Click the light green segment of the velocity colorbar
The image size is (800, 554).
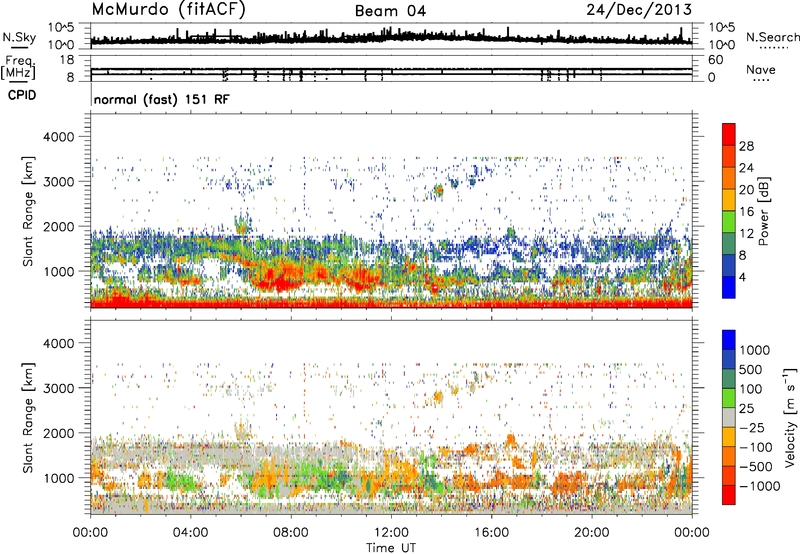pyautogui.click(x=729, y=397)
